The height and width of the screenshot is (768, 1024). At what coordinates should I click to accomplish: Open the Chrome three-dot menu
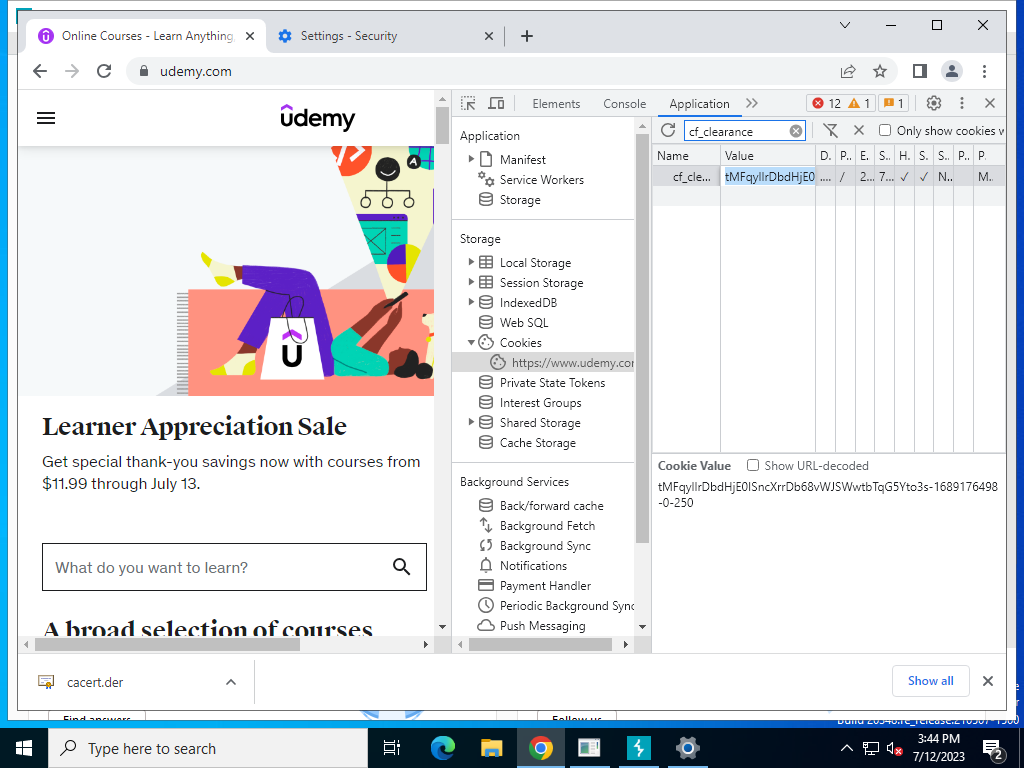pos(984,71)
